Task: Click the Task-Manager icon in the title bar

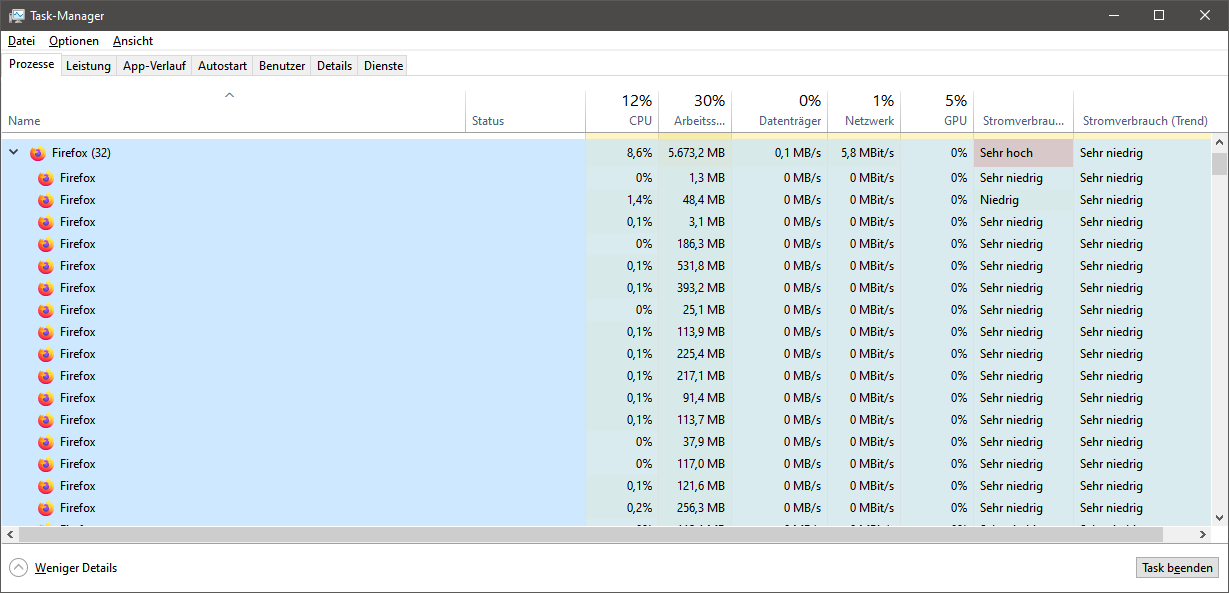Action: pos(17,15)
